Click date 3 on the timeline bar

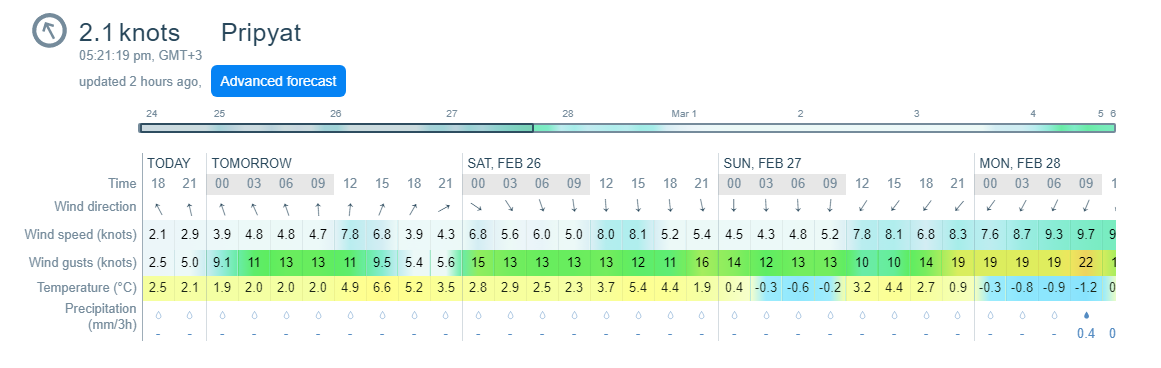[x=917, y=114]
